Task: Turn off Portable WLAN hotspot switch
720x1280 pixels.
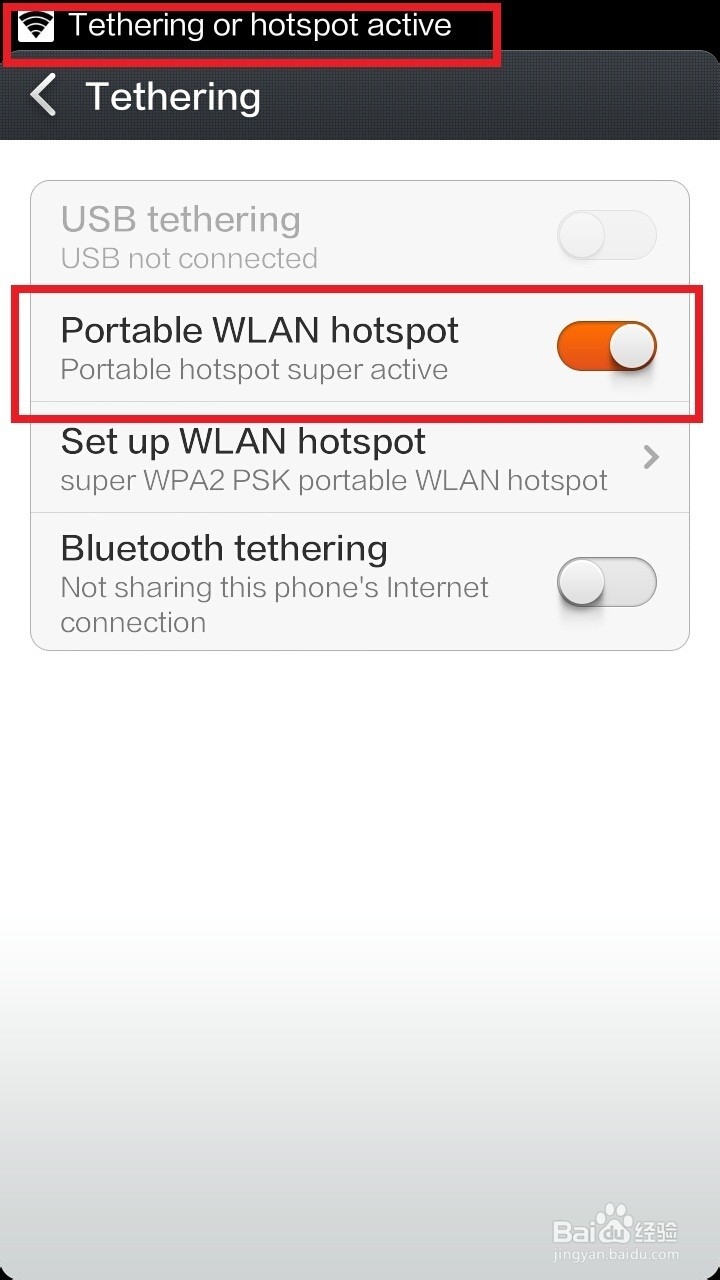Action: tap(606, 346)
